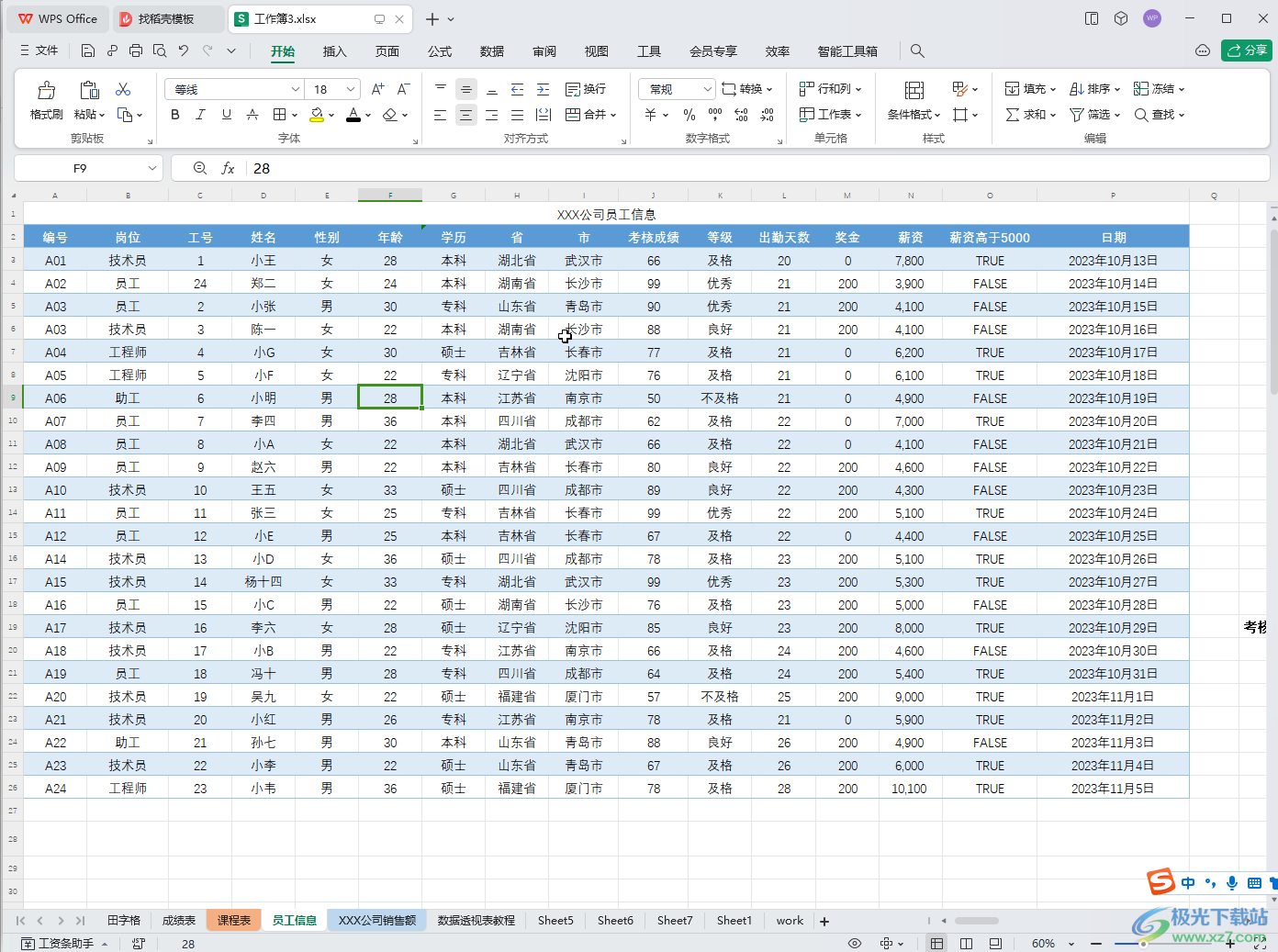Toggle Italic formatting

click(x=200, y=115)
